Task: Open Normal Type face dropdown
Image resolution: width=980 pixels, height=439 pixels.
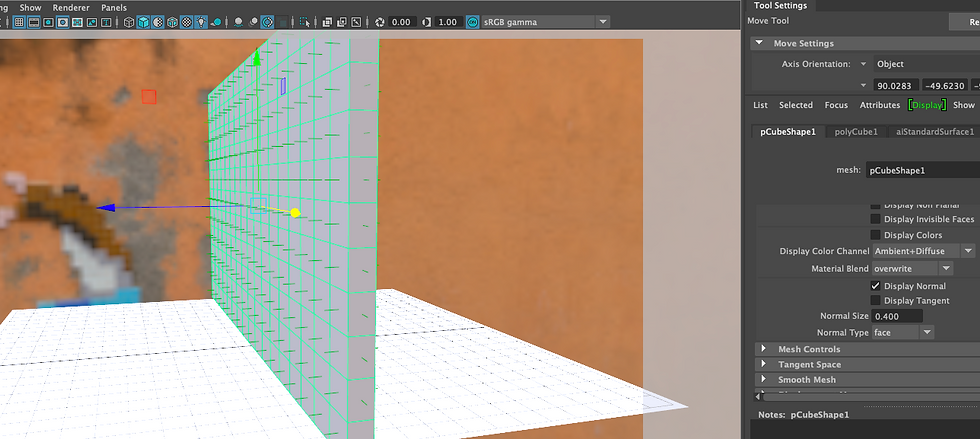Action: tap(903, 333)
